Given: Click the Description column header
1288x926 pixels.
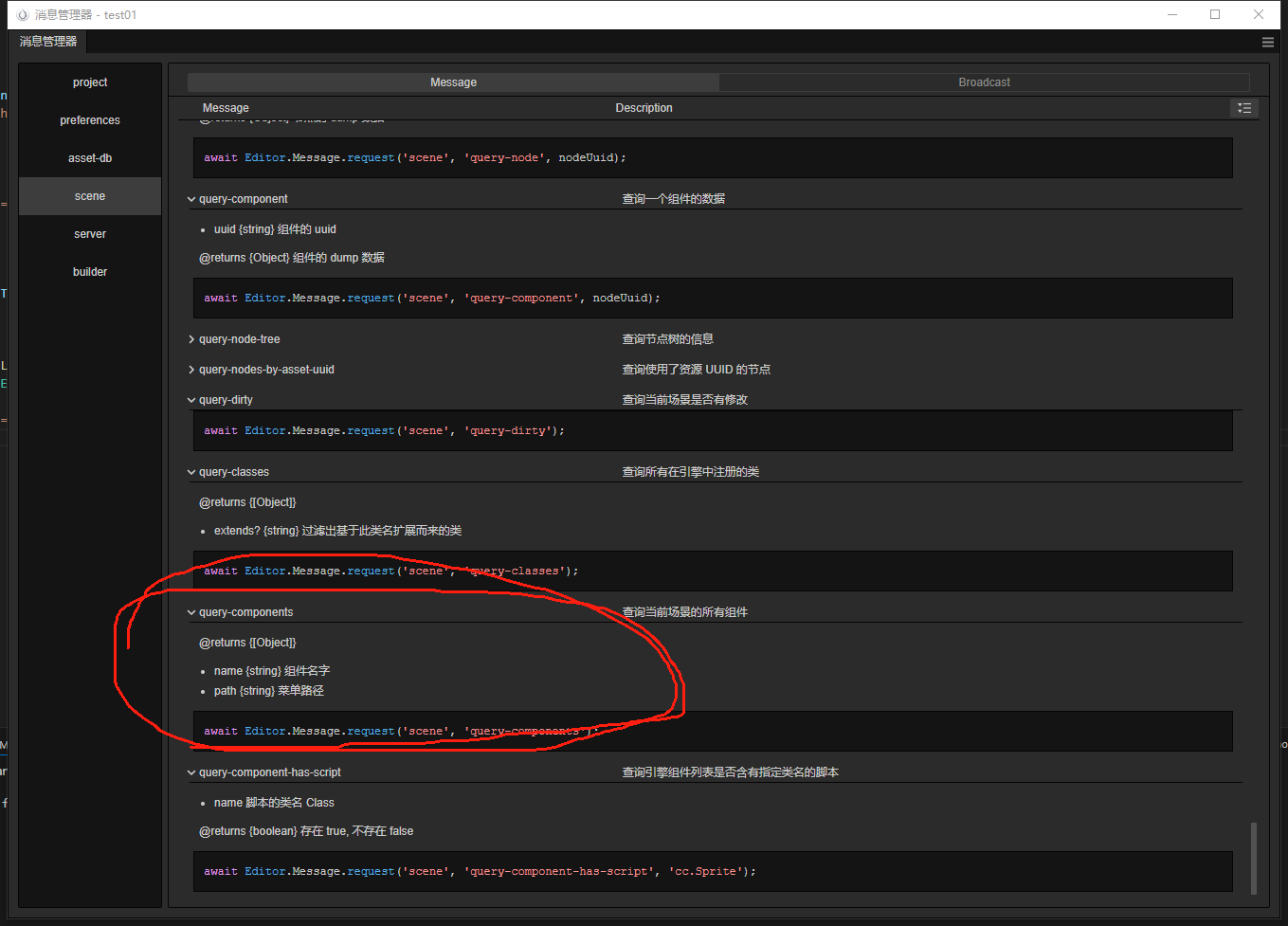Looking at the screenshot, I should [644, 108].
